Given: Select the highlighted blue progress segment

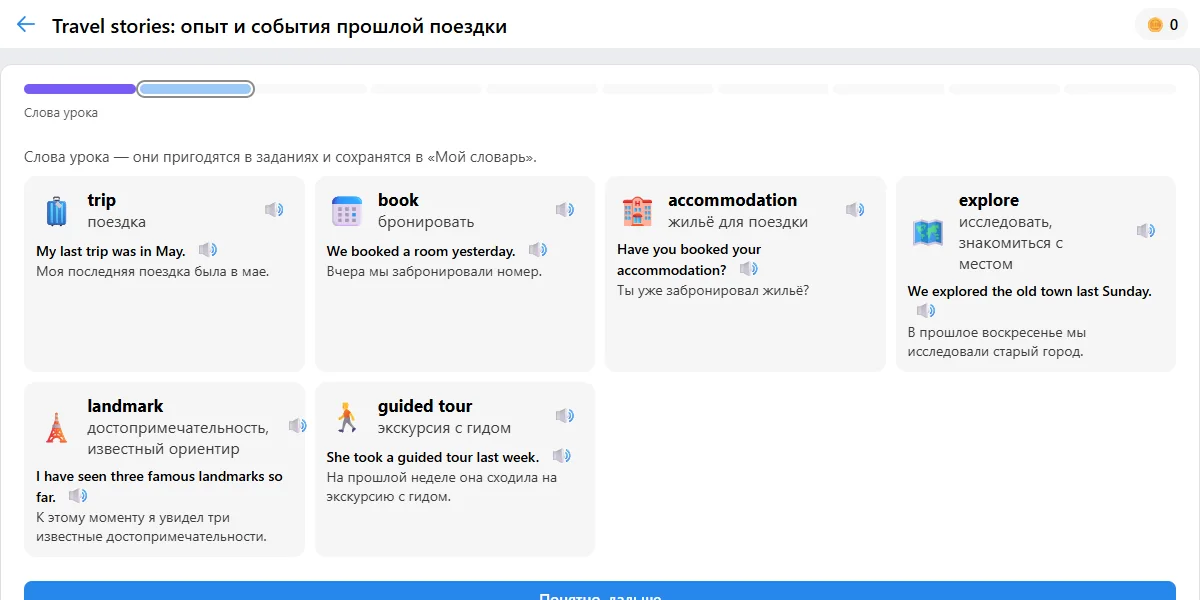Looking at the screenshot, I should point(195,89).
